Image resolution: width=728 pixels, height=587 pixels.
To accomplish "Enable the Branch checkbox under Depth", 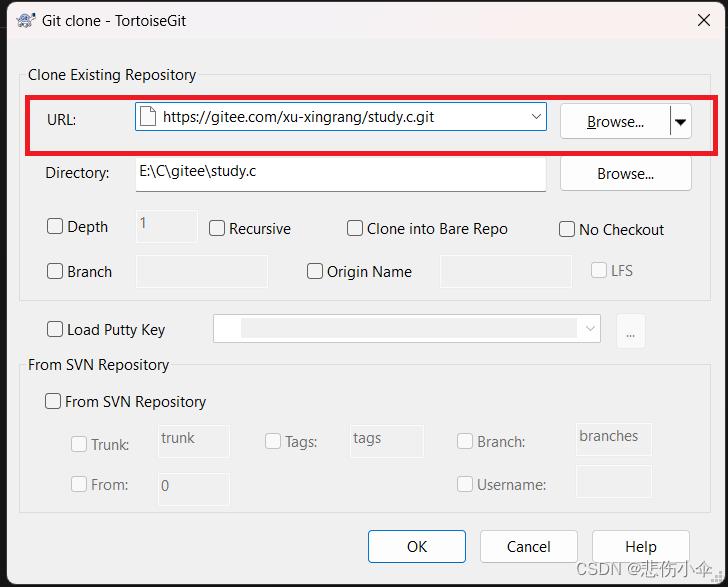I will (55, 271).
